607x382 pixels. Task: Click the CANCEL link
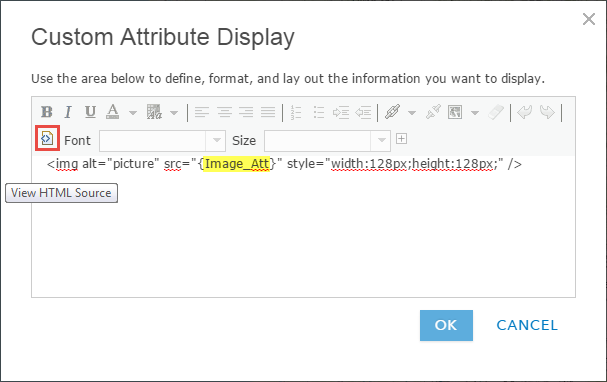(527, 325)
